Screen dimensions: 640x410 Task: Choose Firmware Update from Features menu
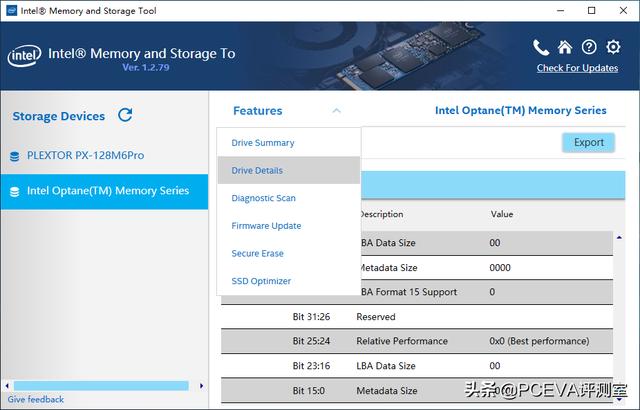pyautogui.click(x=289, y=226)
